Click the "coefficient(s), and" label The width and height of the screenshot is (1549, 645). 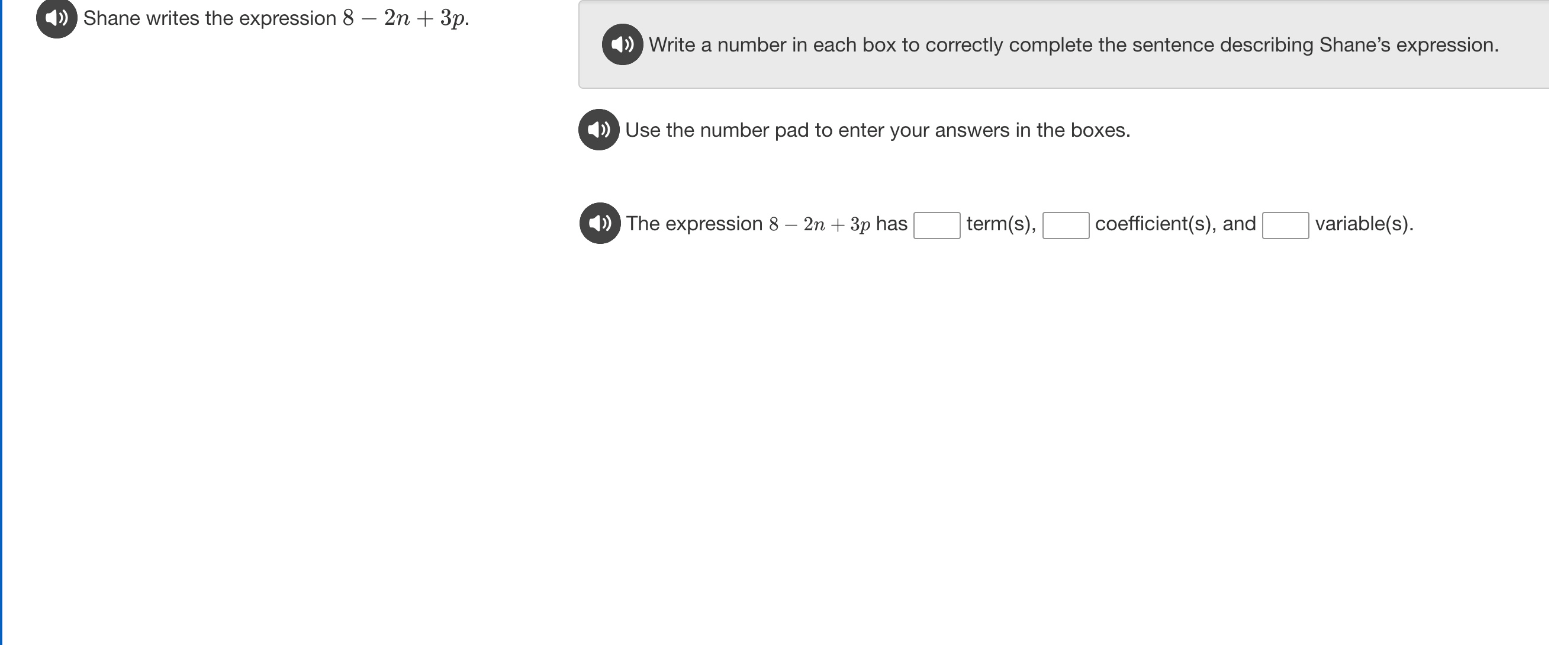pos(1176,224)
